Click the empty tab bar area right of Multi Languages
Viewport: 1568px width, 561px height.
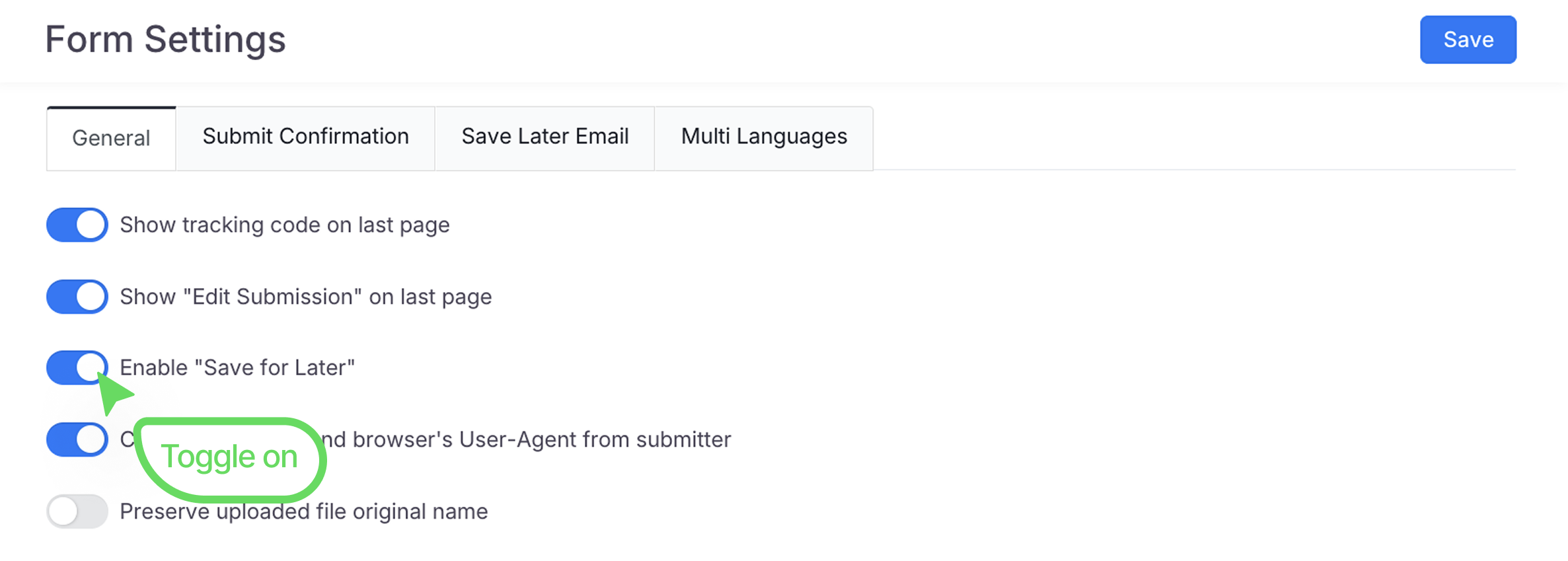coord(1189,139)
